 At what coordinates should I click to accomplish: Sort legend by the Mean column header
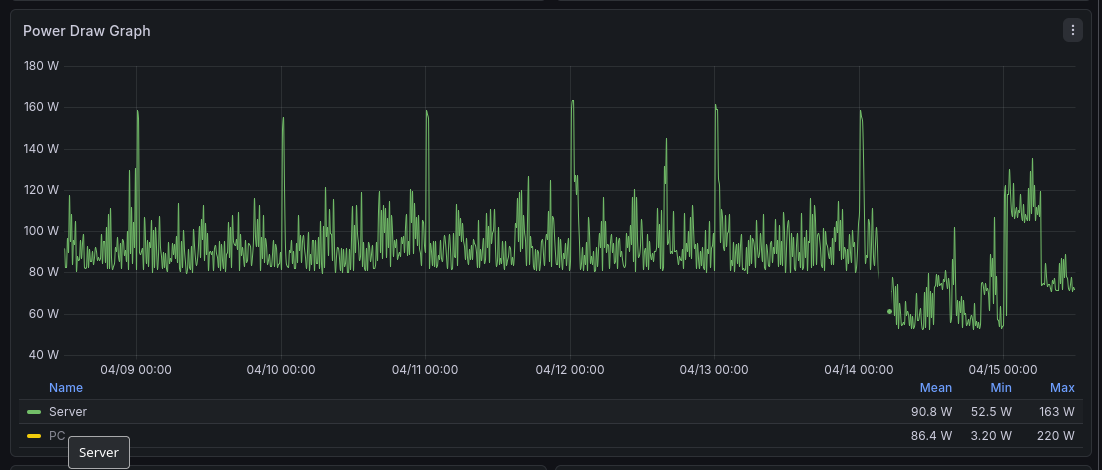tap(936, 388)
